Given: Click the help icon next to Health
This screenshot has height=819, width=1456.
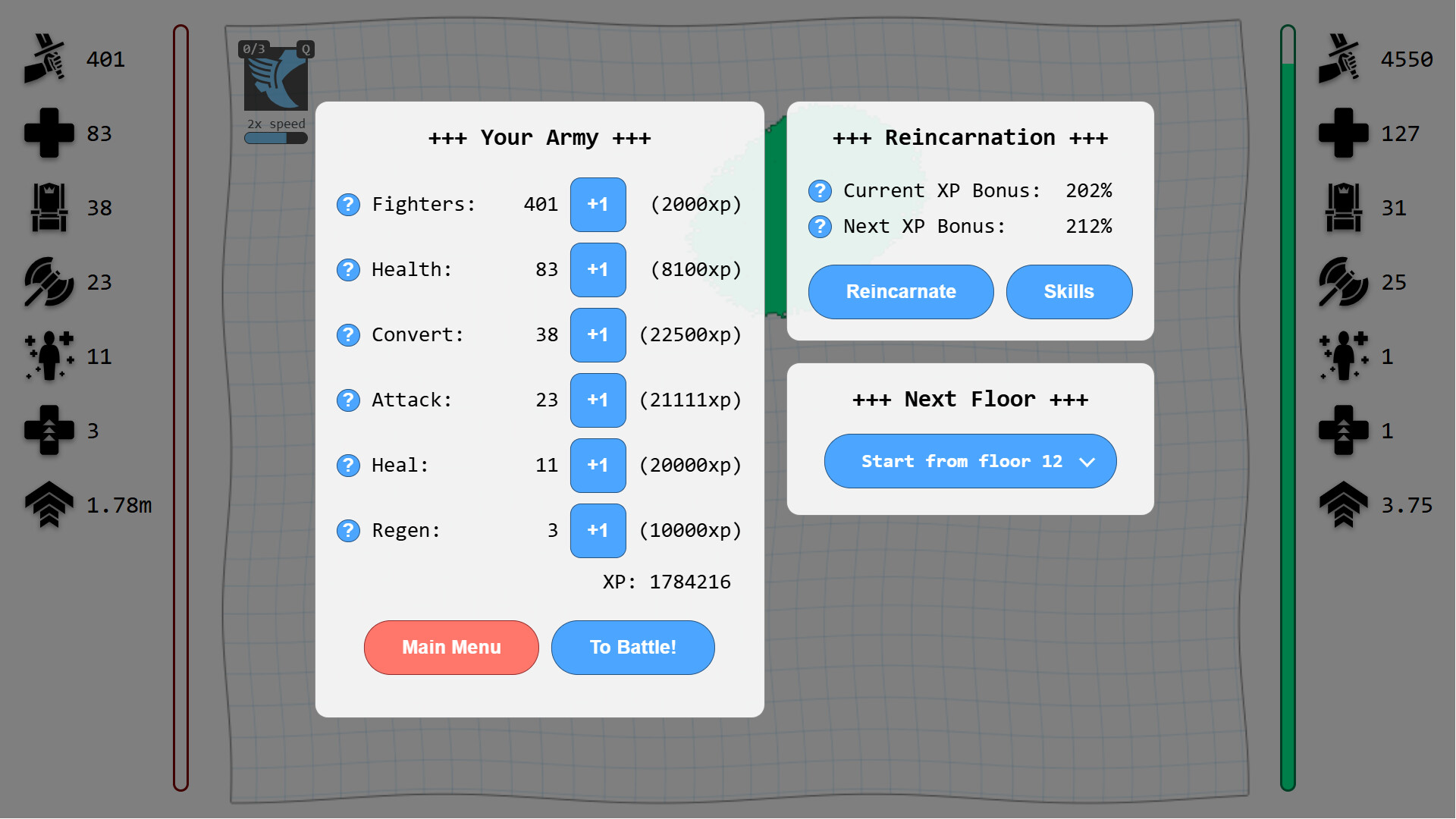Looking at the screenshot, I should click(x=348, y=270).
